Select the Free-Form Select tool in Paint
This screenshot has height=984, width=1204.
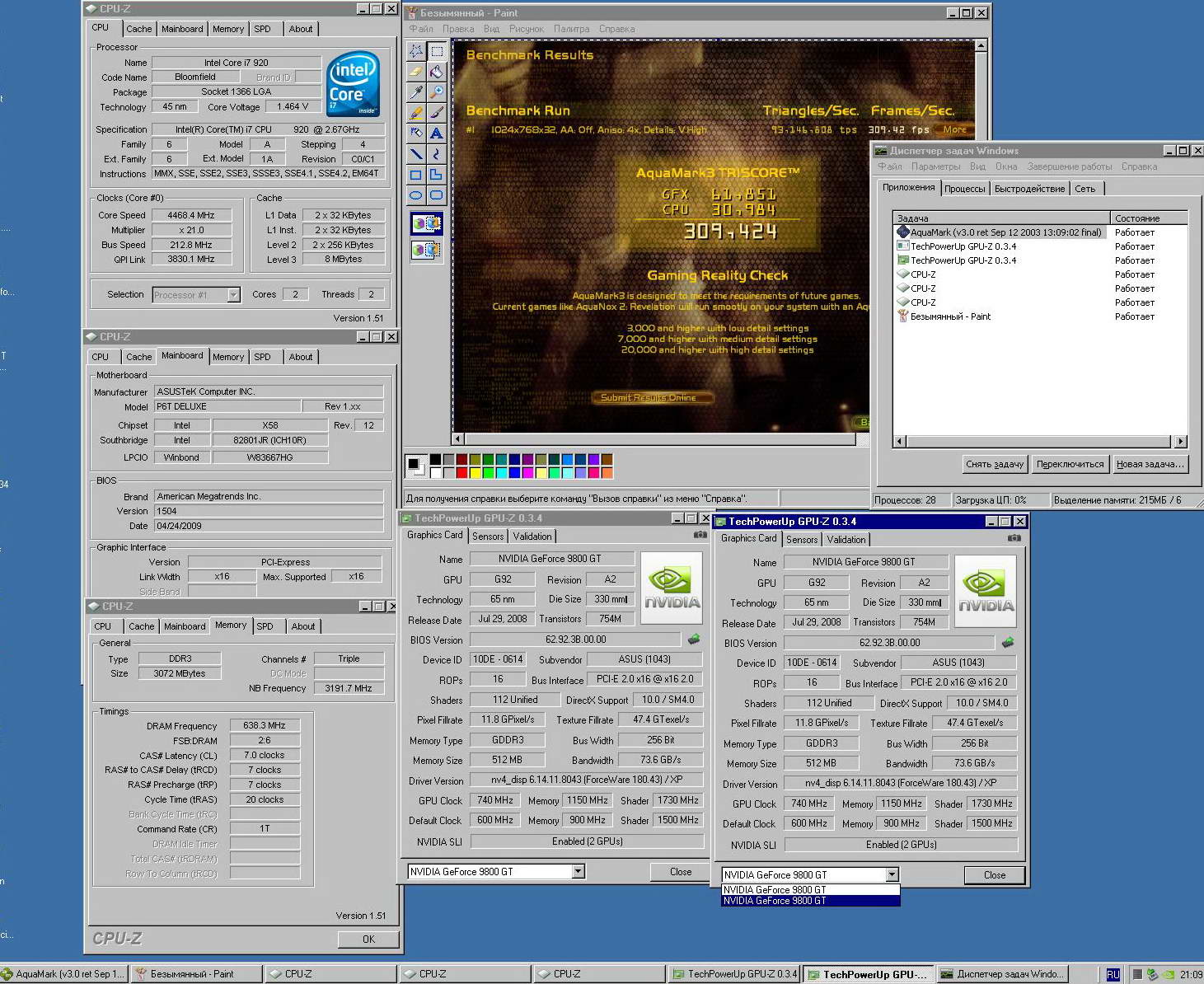[x=416, y=51]
